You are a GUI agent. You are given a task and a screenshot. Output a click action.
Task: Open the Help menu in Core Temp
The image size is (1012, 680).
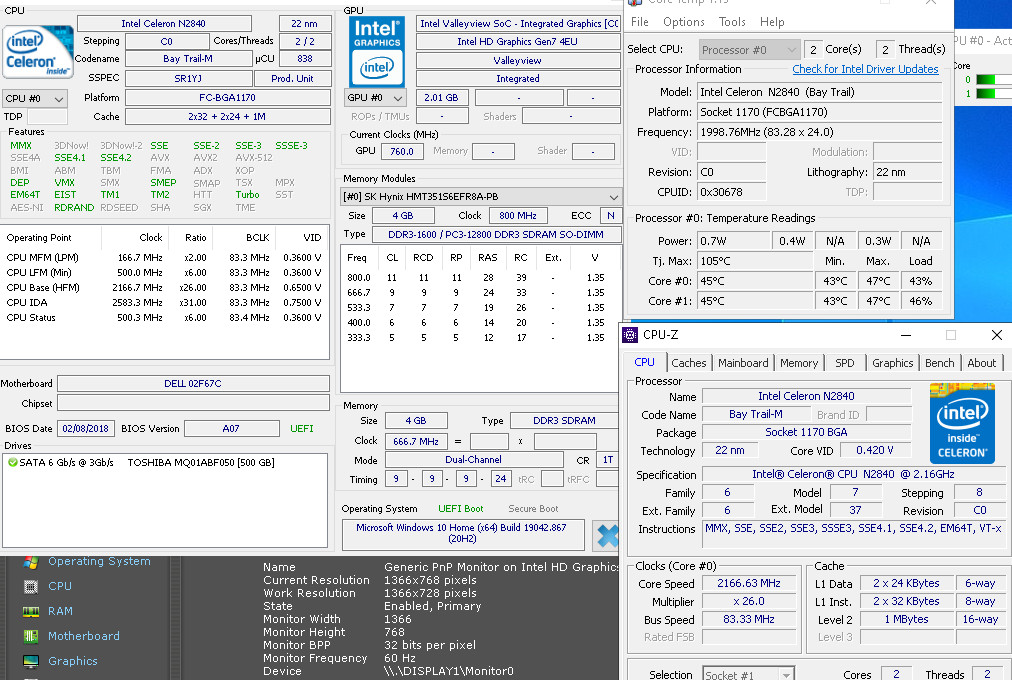pyautogui.click(x=772, y=22)
